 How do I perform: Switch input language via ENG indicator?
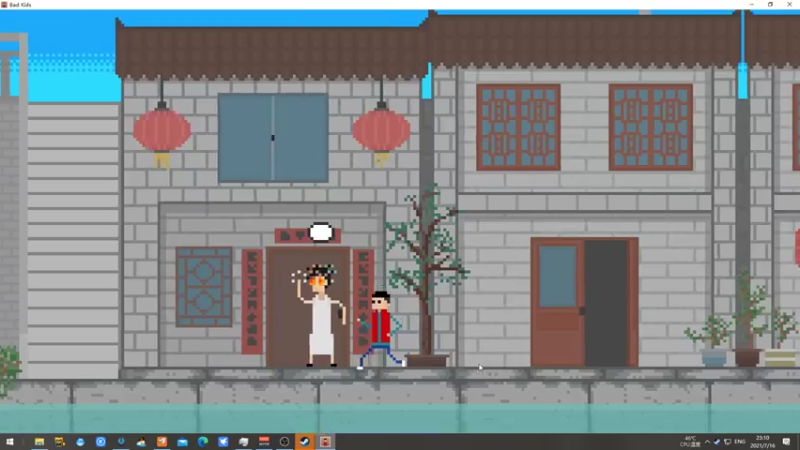[x=740, y=442]
